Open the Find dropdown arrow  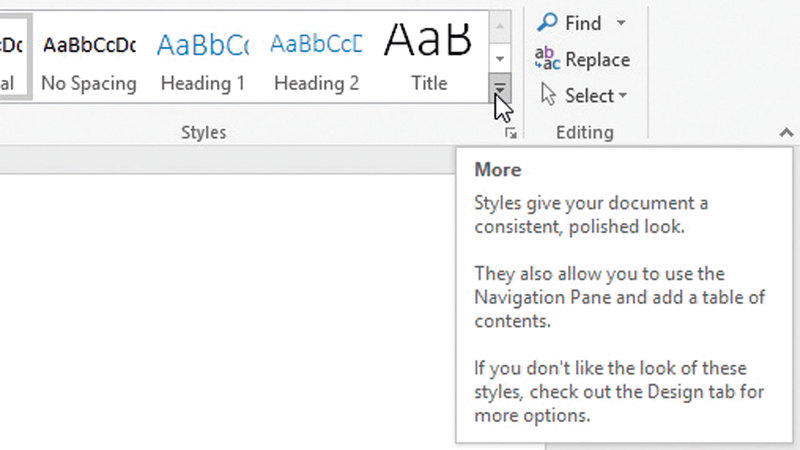621,23
